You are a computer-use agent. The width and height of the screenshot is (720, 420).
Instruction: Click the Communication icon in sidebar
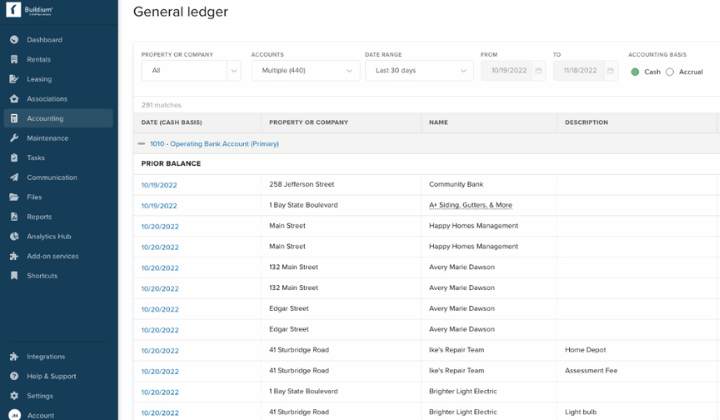pyautogui.click(x=14, y=177)
